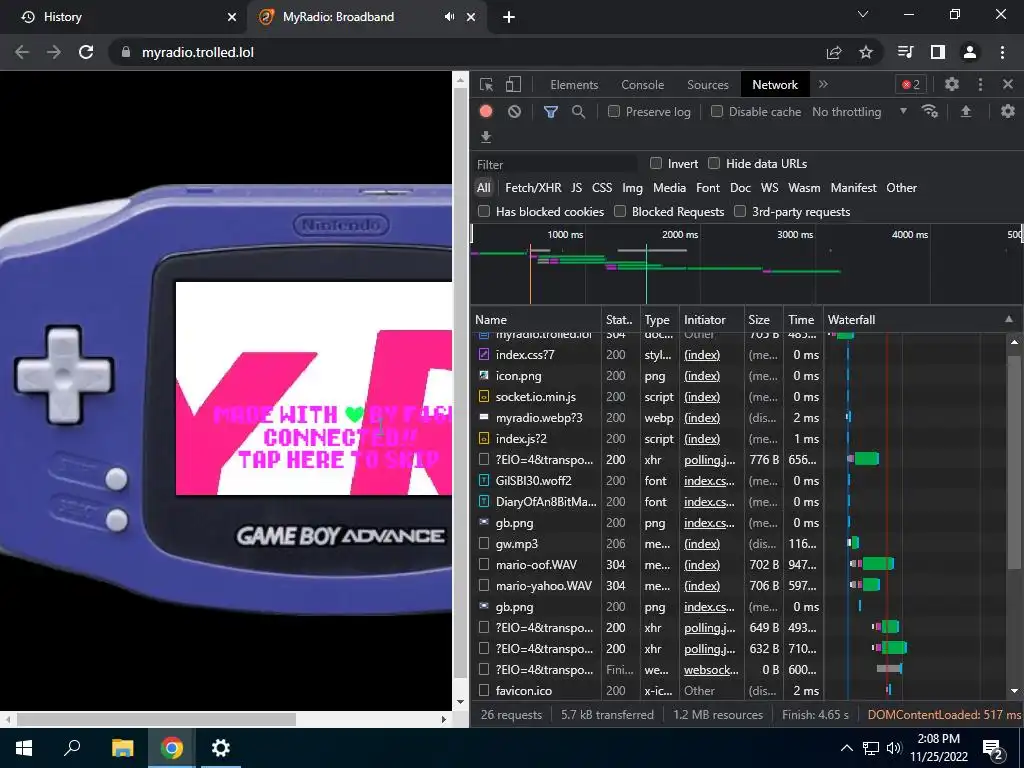Open polling.js initiator for 776 B request
The height and width of the screenshot is (768, 1024).
(x=709, y=460)
